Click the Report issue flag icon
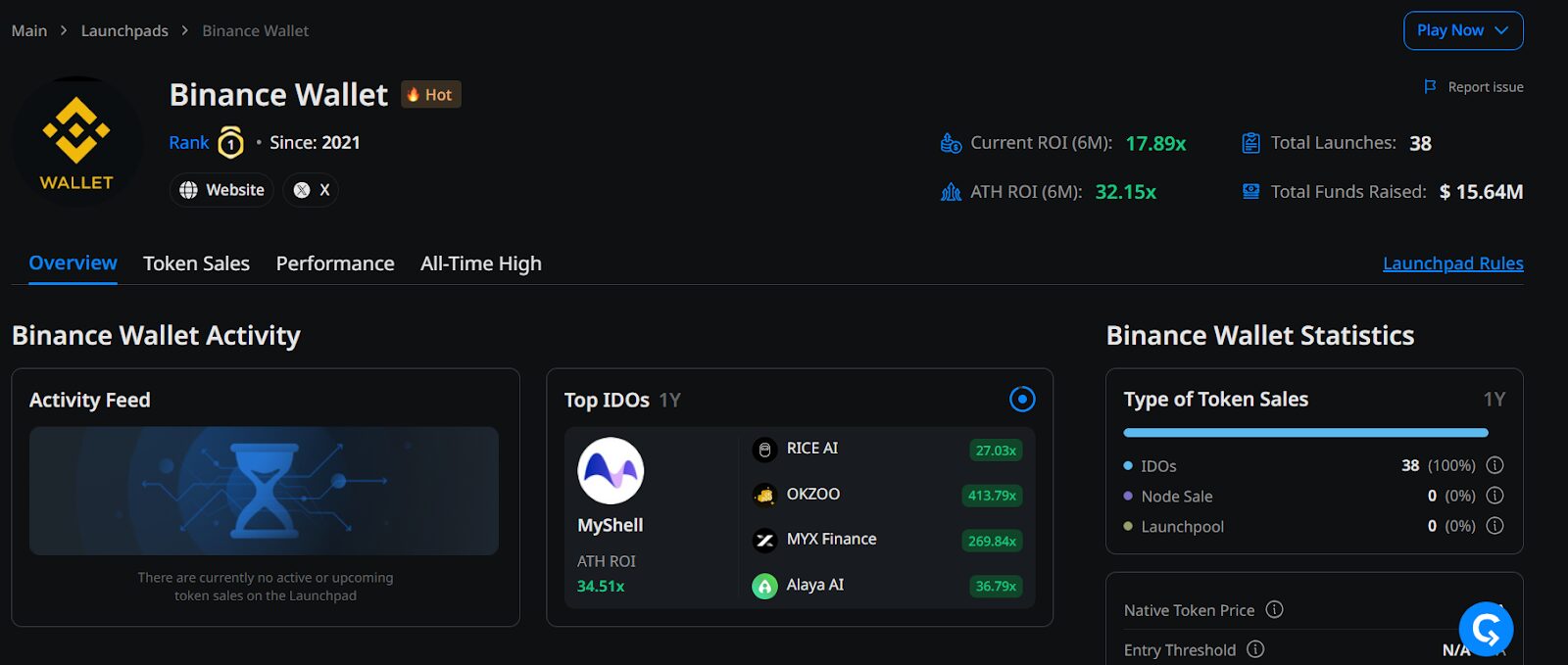Image resolution: width=1568 pixels, height=665 pixels. [1430, 87]
